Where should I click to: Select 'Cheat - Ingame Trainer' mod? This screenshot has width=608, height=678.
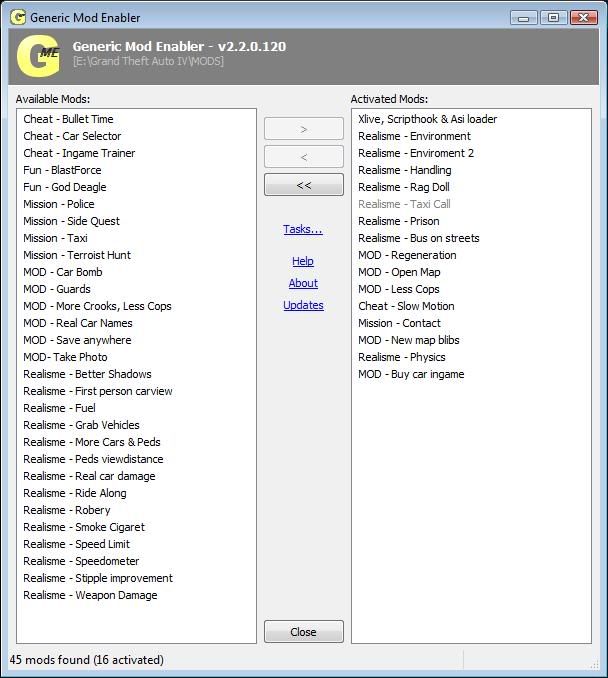coord(79,153)
